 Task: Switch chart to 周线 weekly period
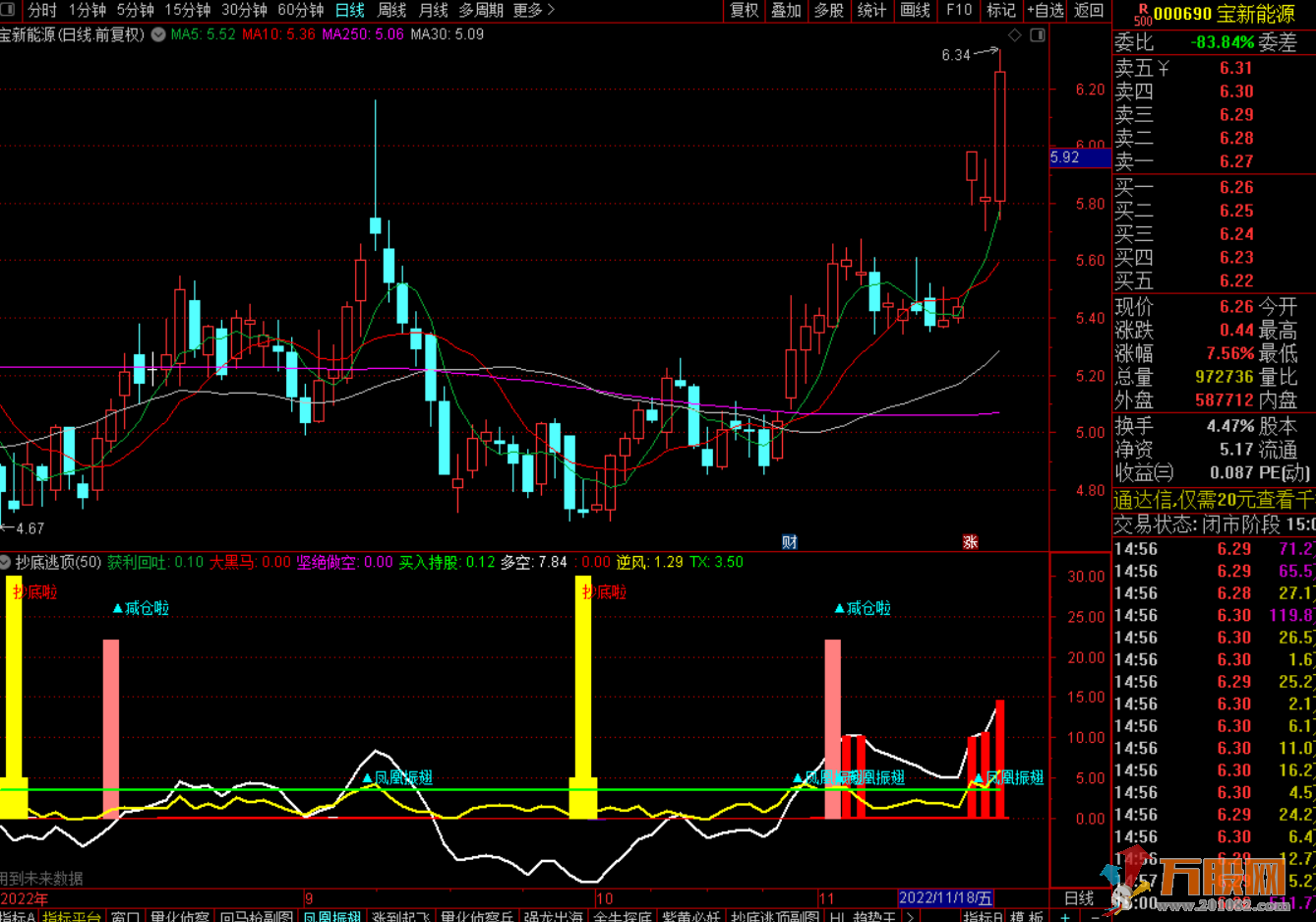click(x=391, y=10)
